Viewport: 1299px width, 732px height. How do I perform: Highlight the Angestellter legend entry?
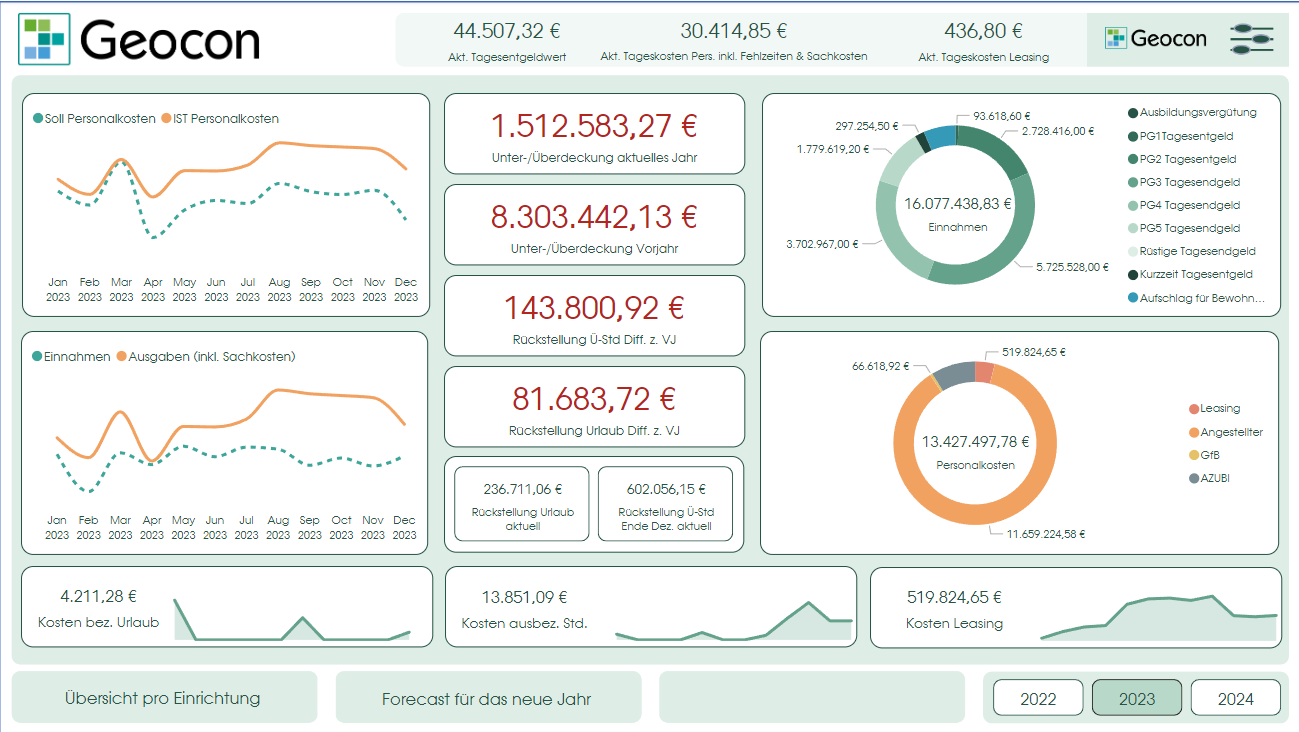tap(1230, 432)
